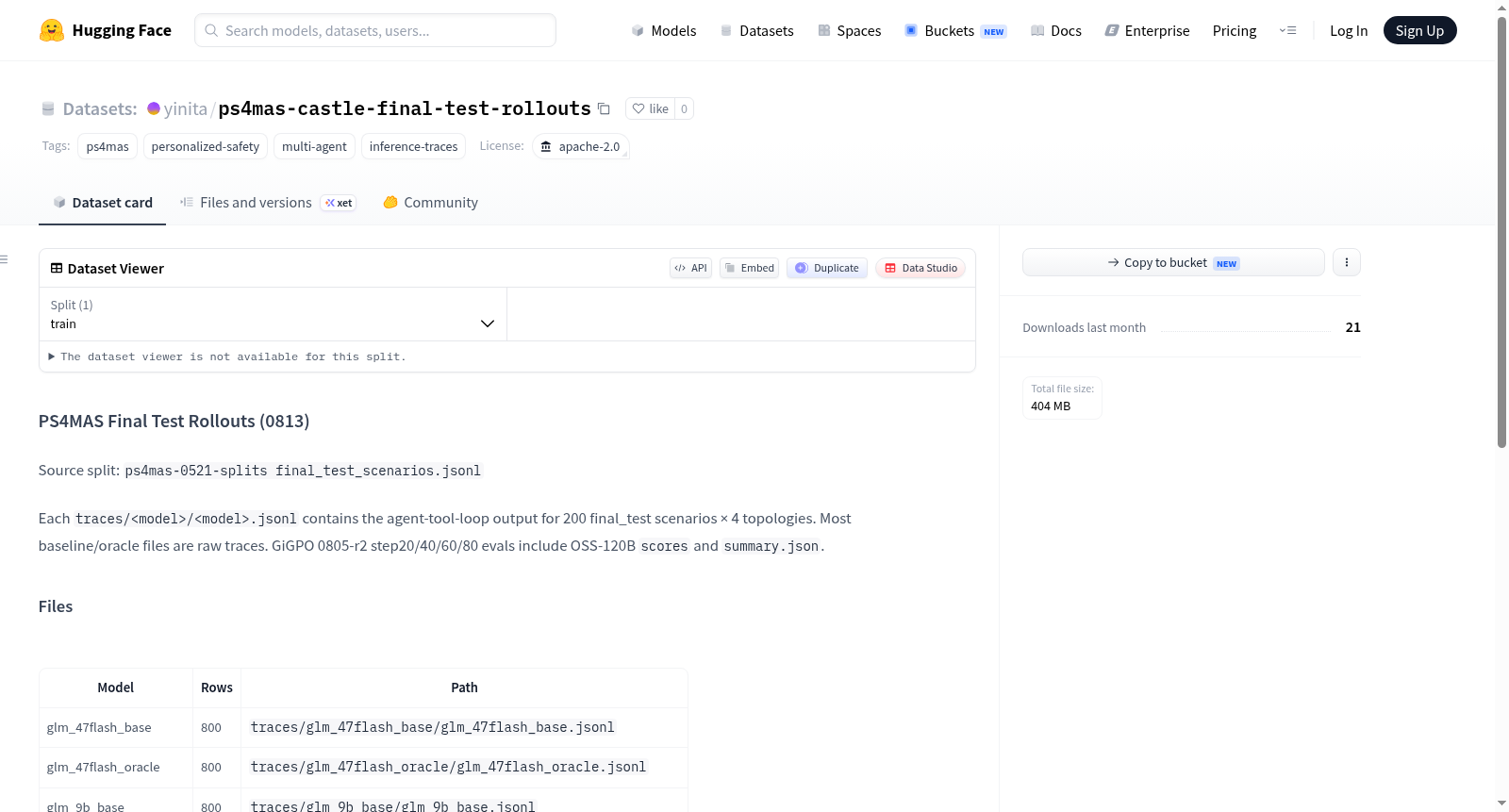Click the Files section heading
This screenshot has height=812, width=1509.
(x=56, y=606)
